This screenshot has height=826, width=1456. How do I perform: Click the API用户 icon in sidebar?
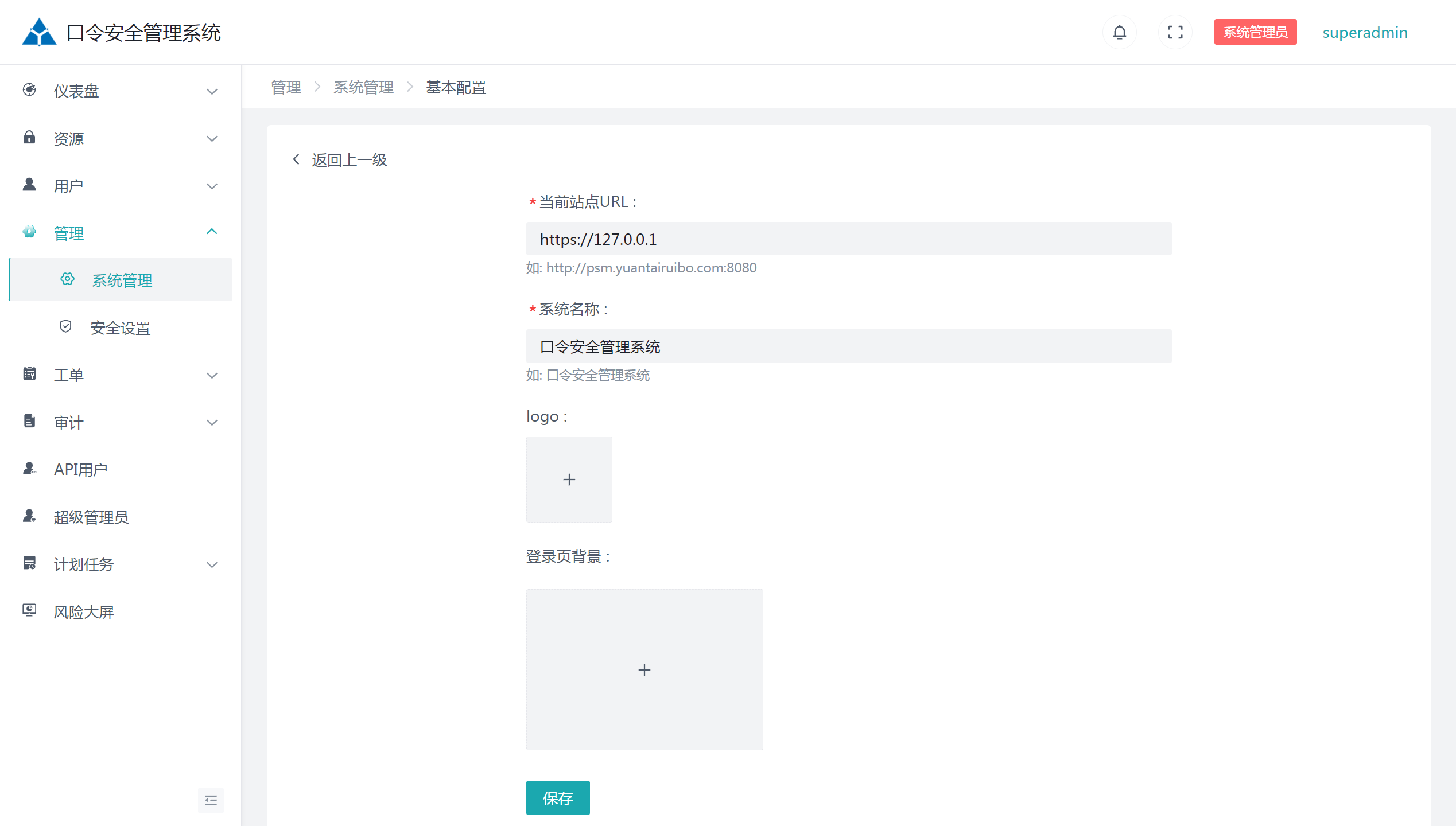click(29, 468)
